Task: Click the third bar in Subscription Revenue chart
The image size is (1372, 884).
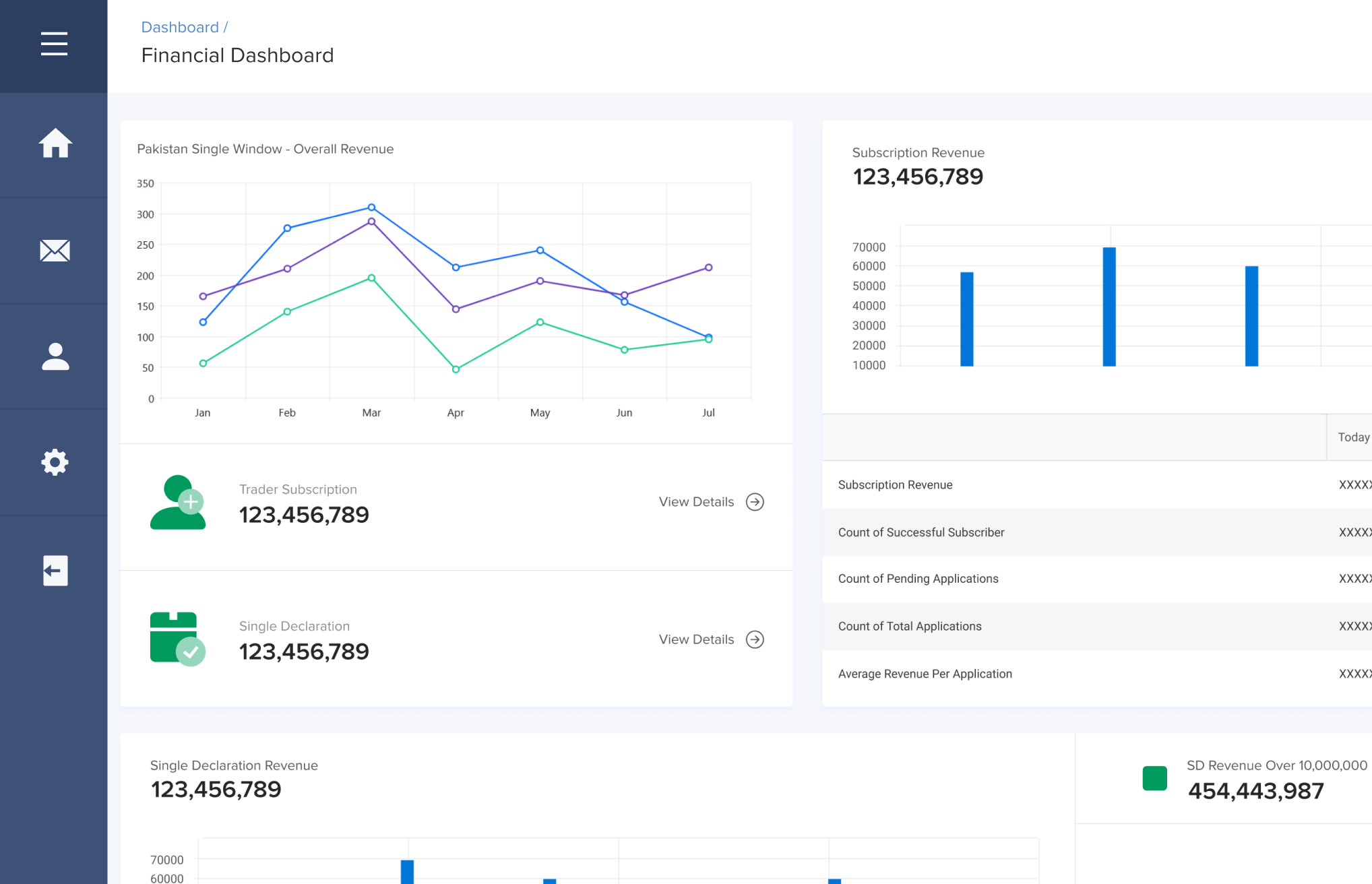Action: 1251,317
